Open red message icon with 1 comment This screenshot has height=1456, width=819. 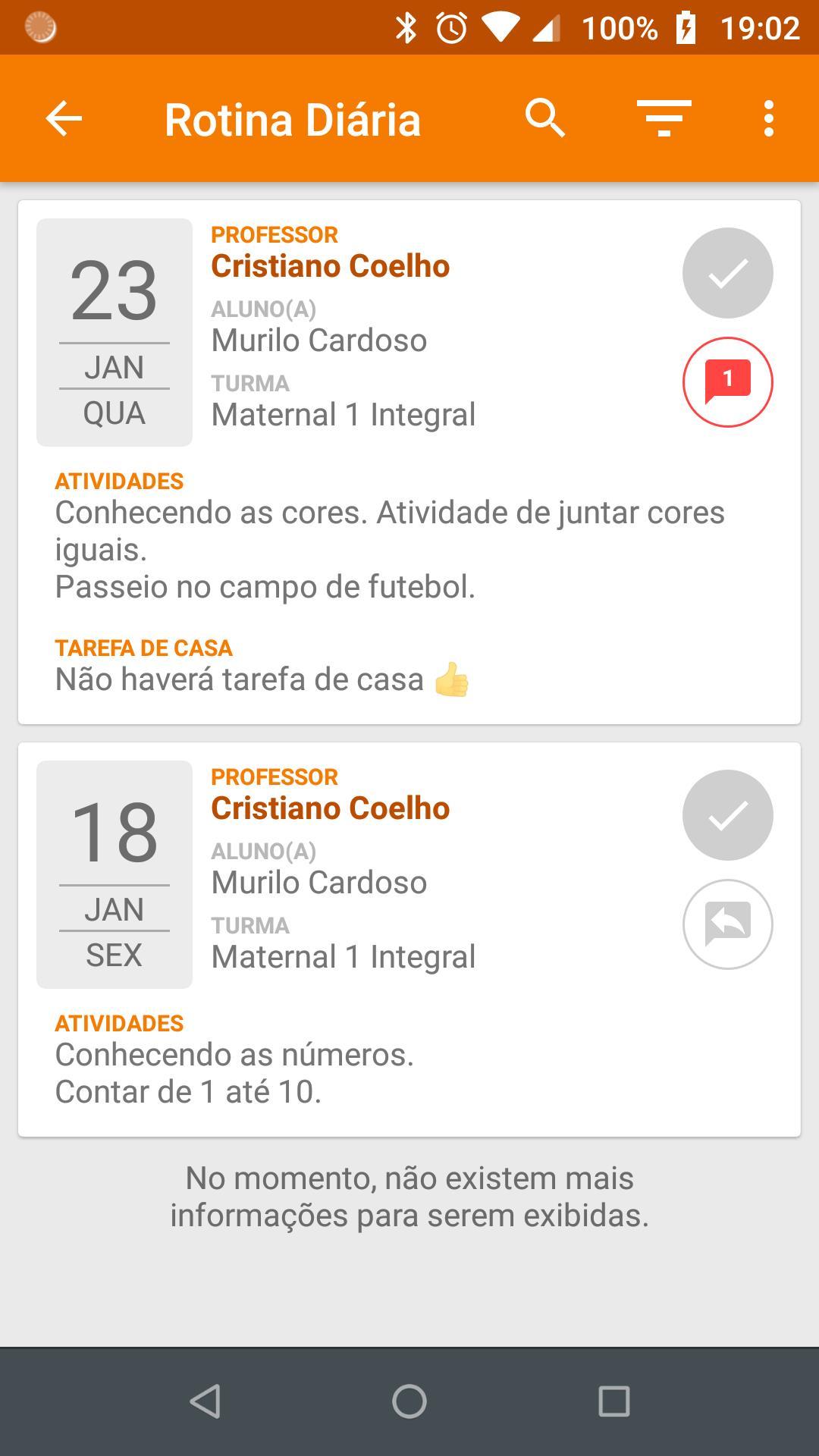pos(727,382)
